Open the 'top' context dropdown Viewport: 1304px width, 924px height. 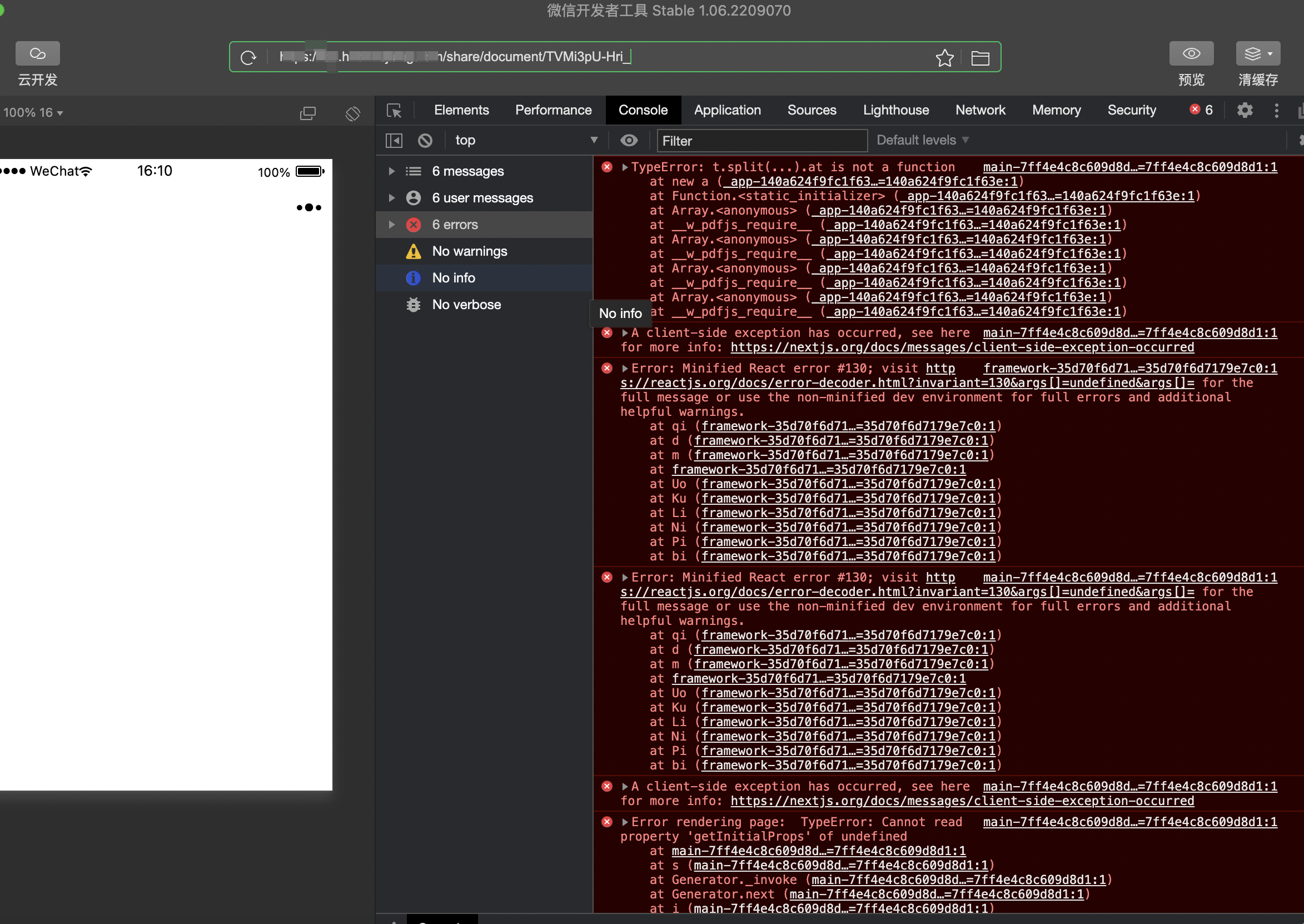[x=525, y=141]
